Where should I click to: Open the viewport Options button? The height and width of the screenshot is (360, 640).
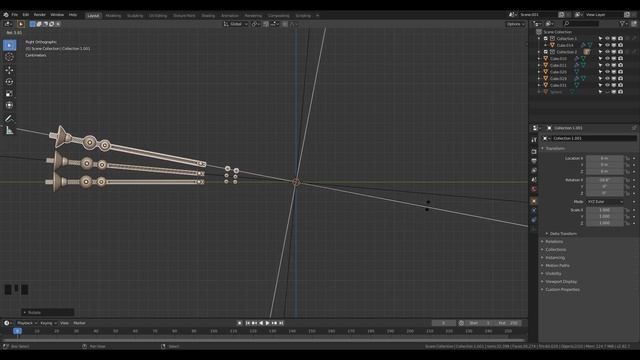point(516,24)
